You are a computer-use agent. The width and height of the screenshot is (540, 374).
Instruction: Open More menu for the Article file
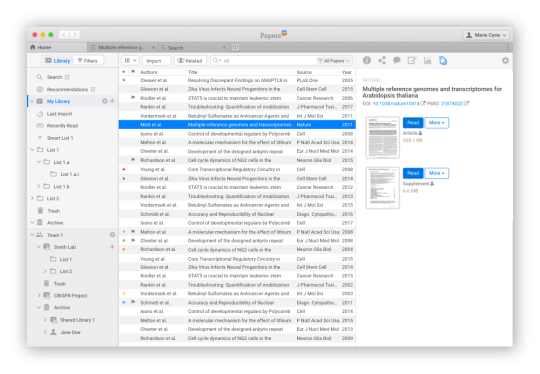coord(437,123)
